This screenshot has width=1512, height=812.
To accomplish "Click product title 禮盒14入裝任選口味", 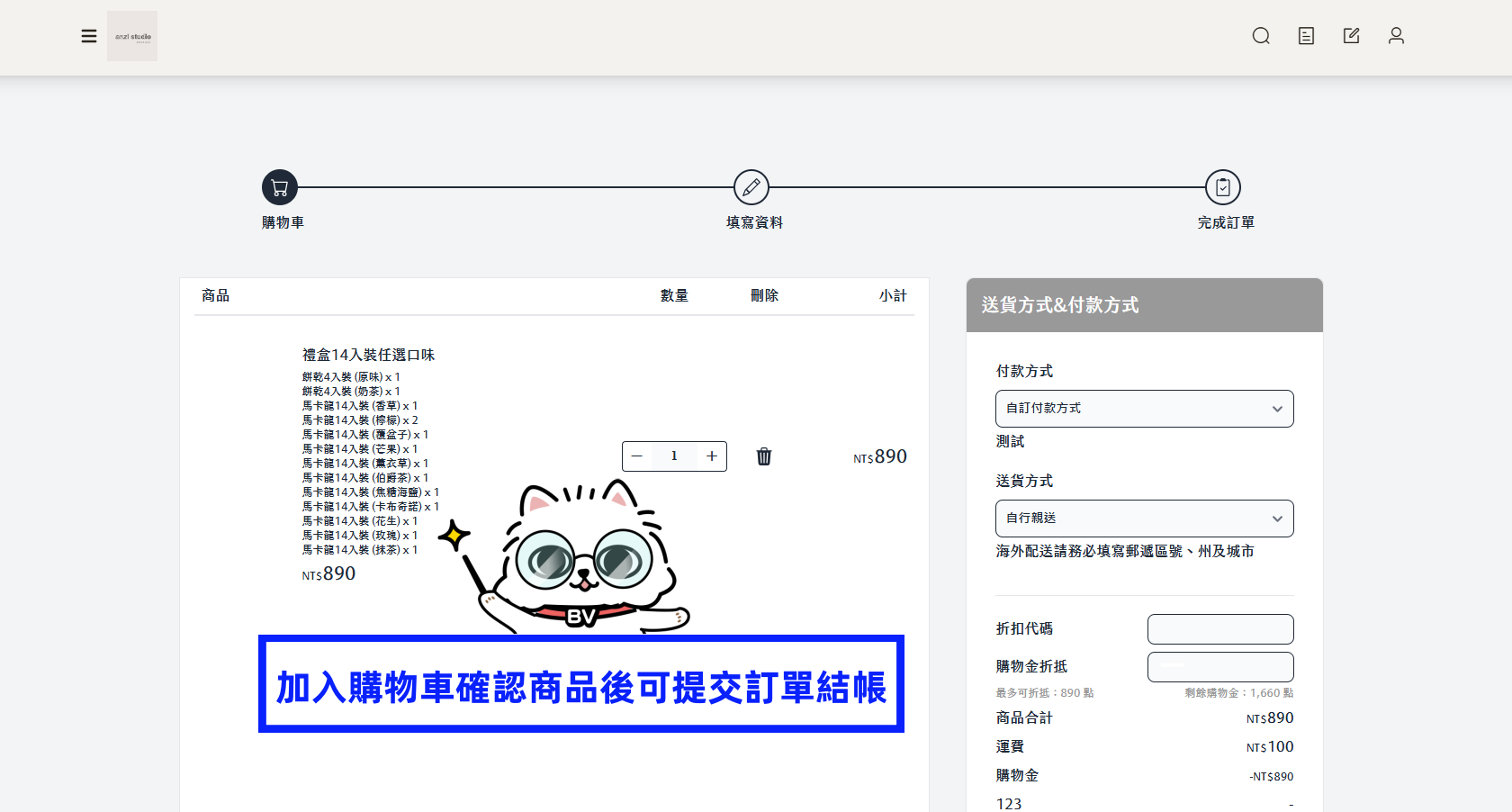I will coord(368,355).
